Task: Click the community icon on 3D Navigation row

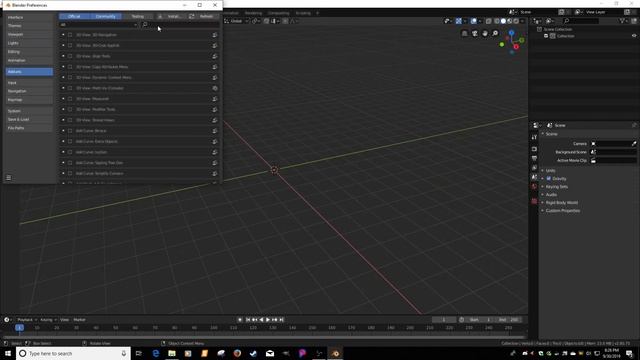Action: pos(215,35)
